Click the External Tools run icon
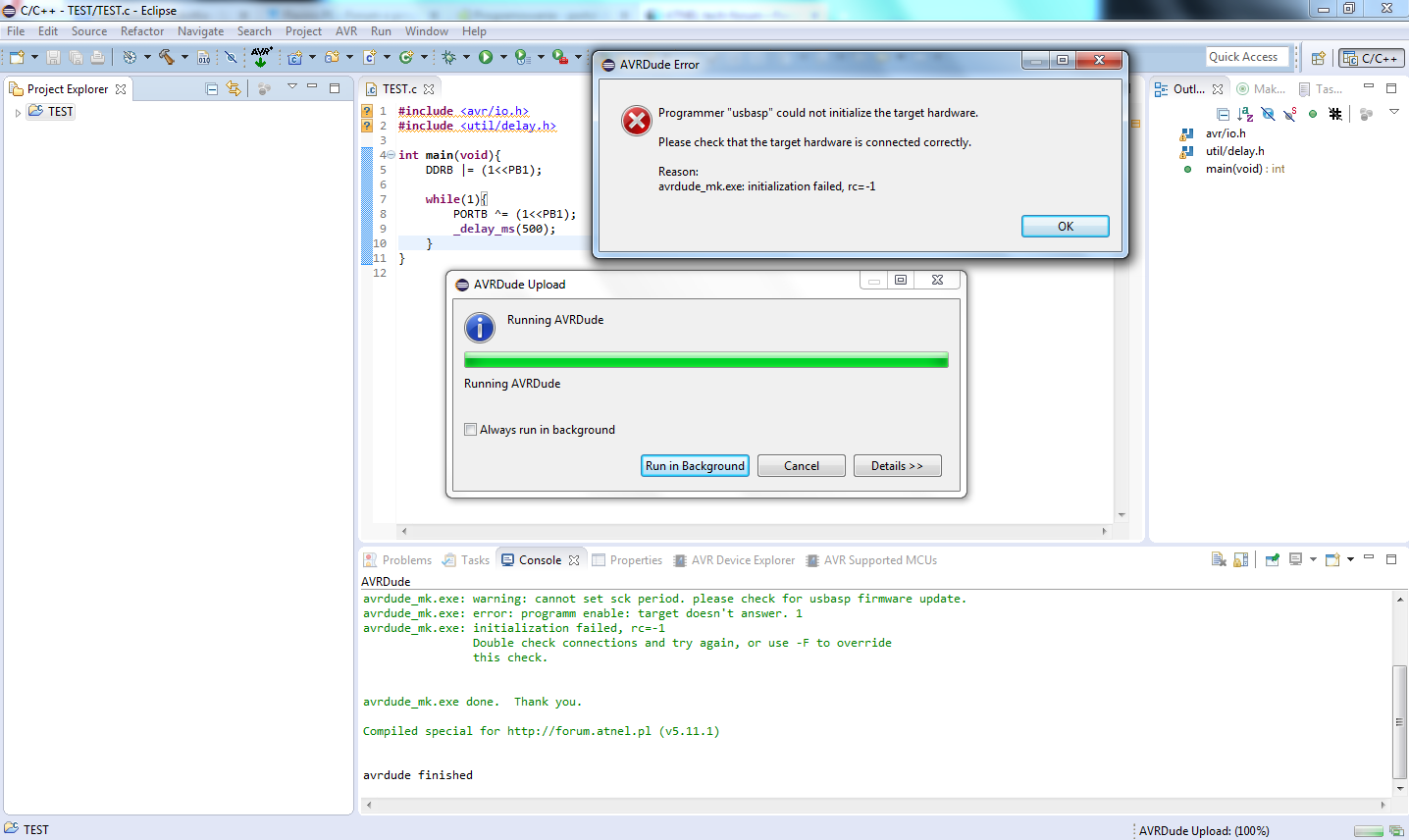Screen dimensions: 1409x840 [559, 57]
